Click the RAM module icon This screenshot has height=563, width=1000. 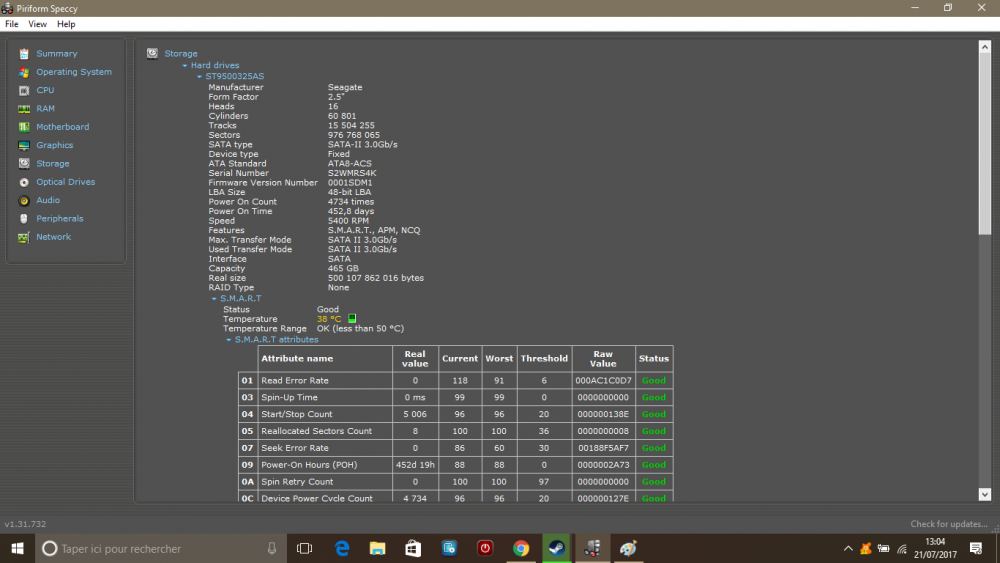click(x=24, y=109)
